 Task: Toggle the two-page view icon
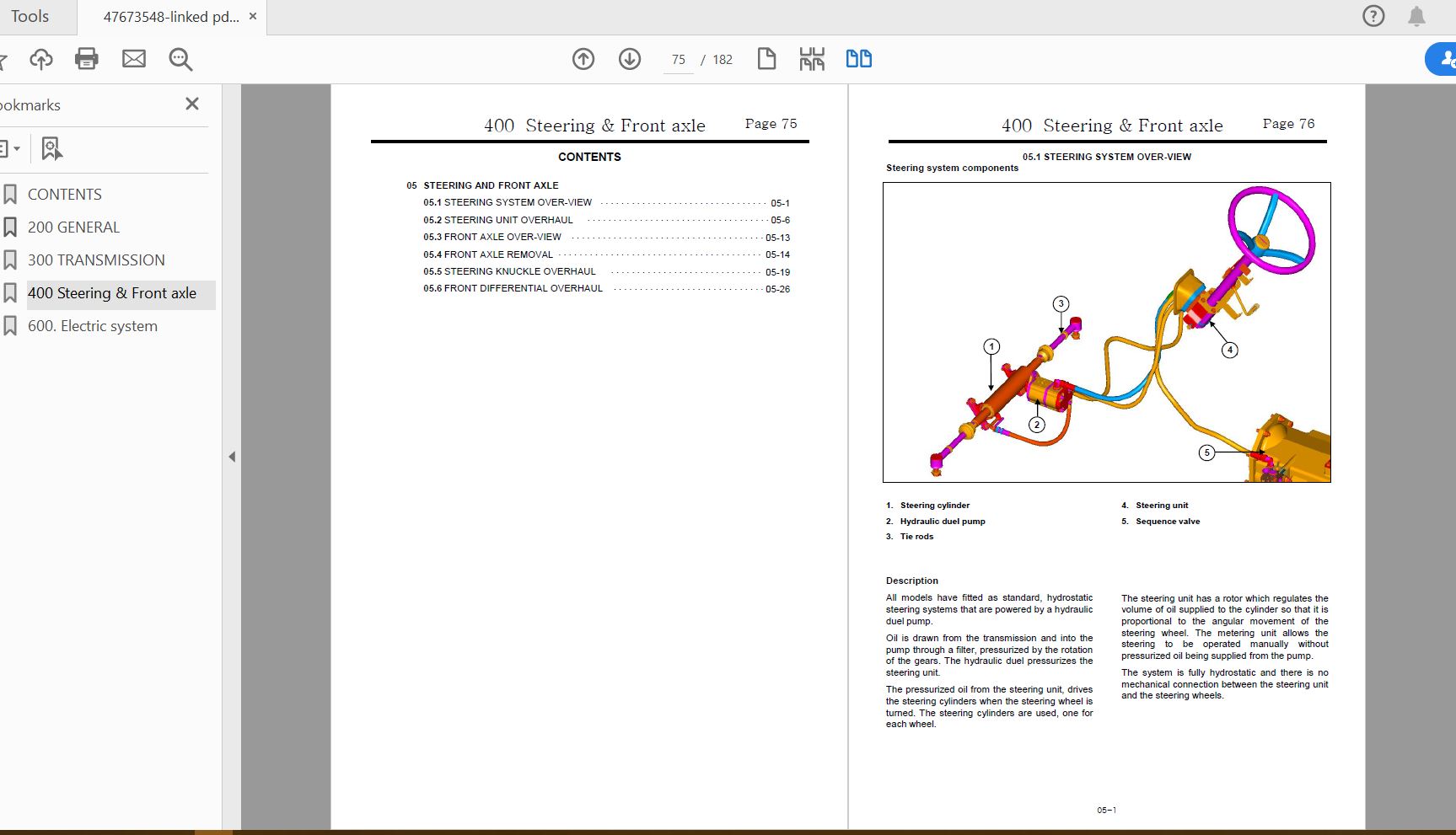tap(859, 59)
